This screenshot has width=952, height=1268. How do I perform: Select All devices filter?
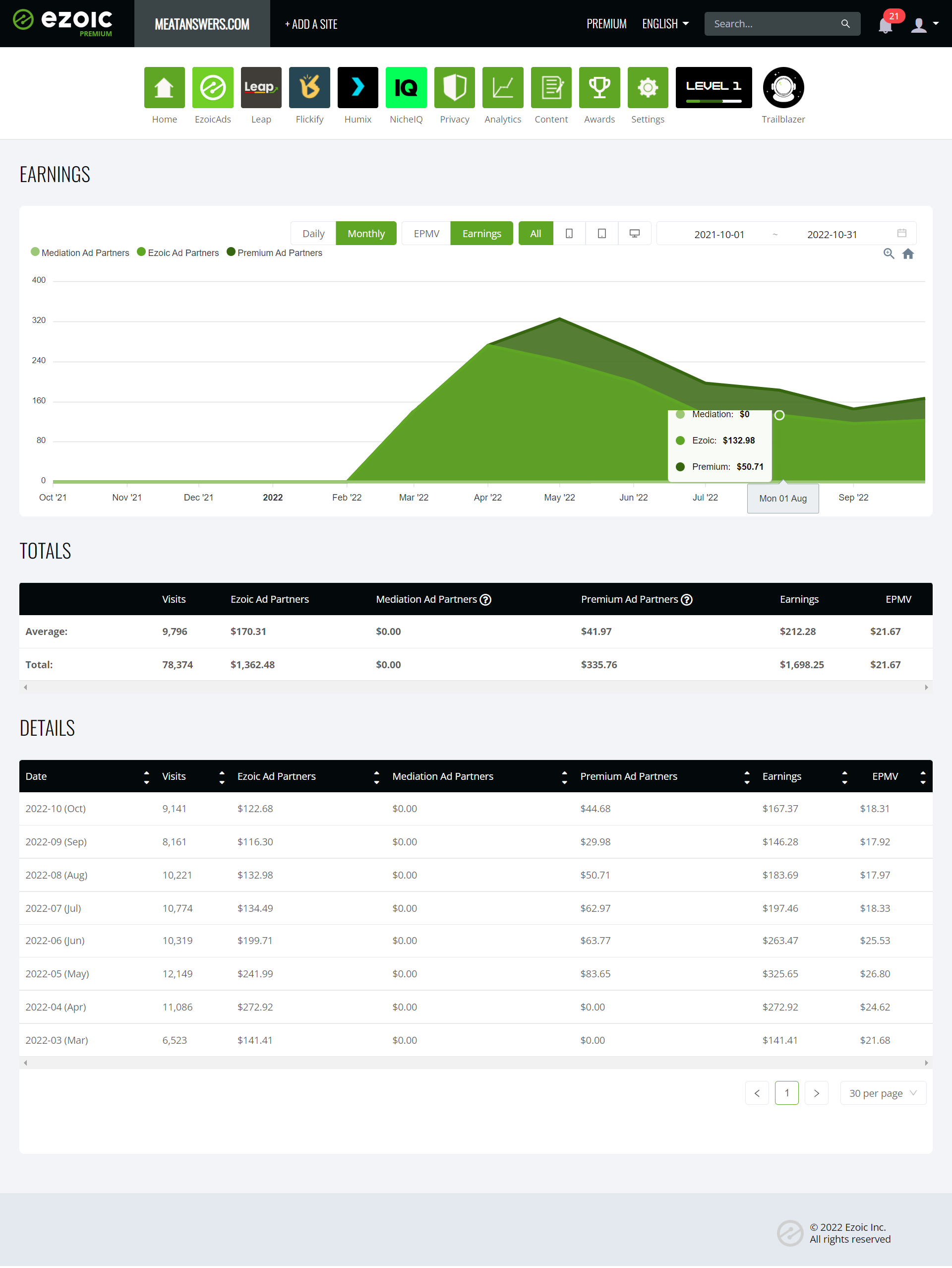(x=535, y=233)
